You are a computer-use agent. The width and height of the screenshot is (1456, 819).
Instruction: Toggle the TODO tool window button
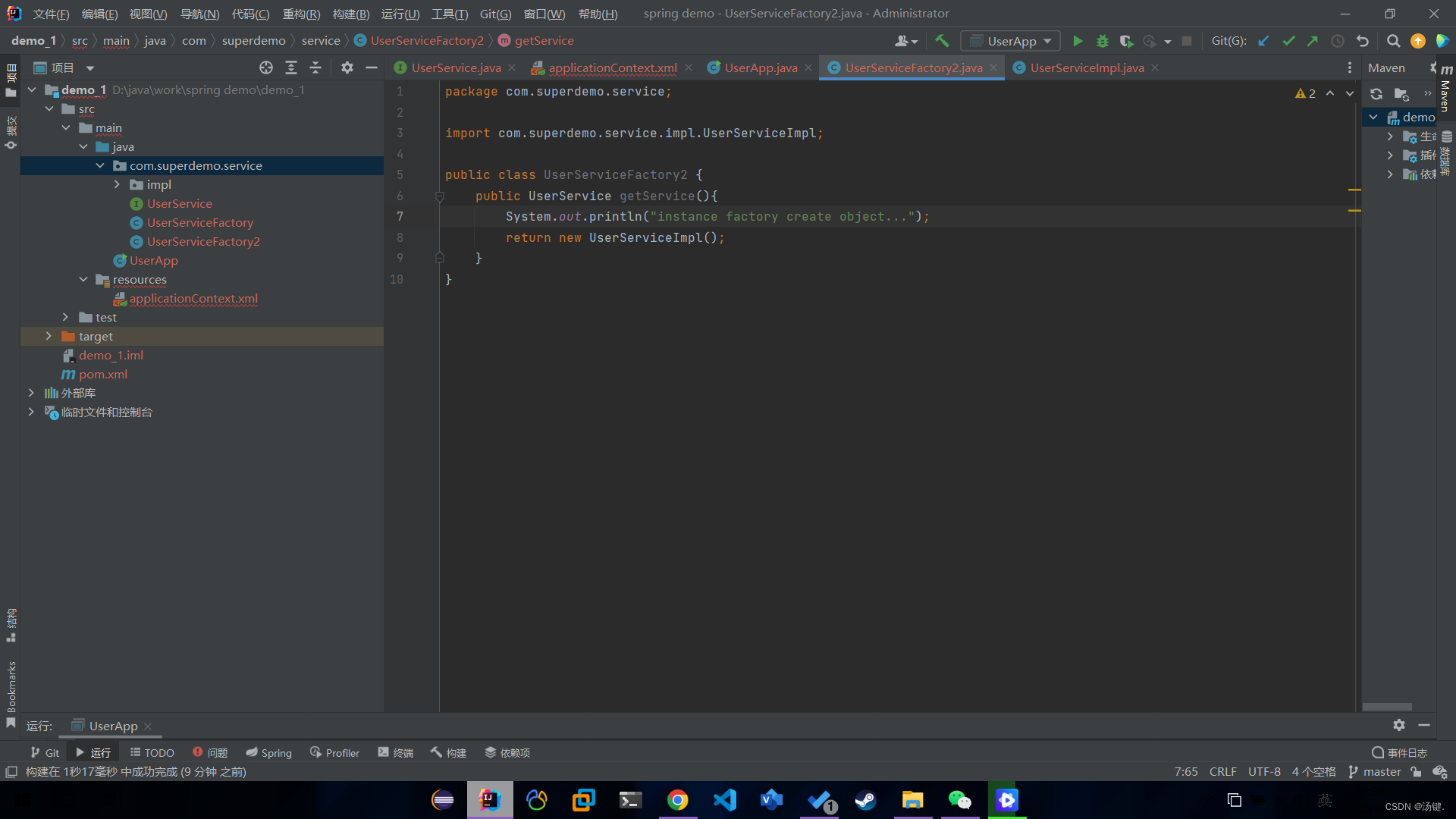point(152,752)
